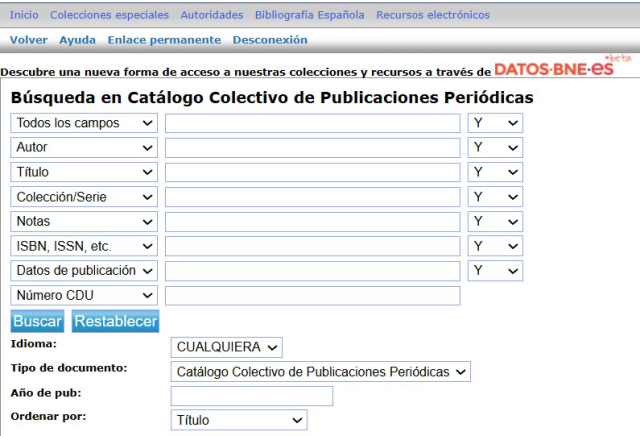The height and width of the screenshot is (436, 640).
Task: Focus the 'Todos los campos' text input
Action: click(x=313, y=123)
